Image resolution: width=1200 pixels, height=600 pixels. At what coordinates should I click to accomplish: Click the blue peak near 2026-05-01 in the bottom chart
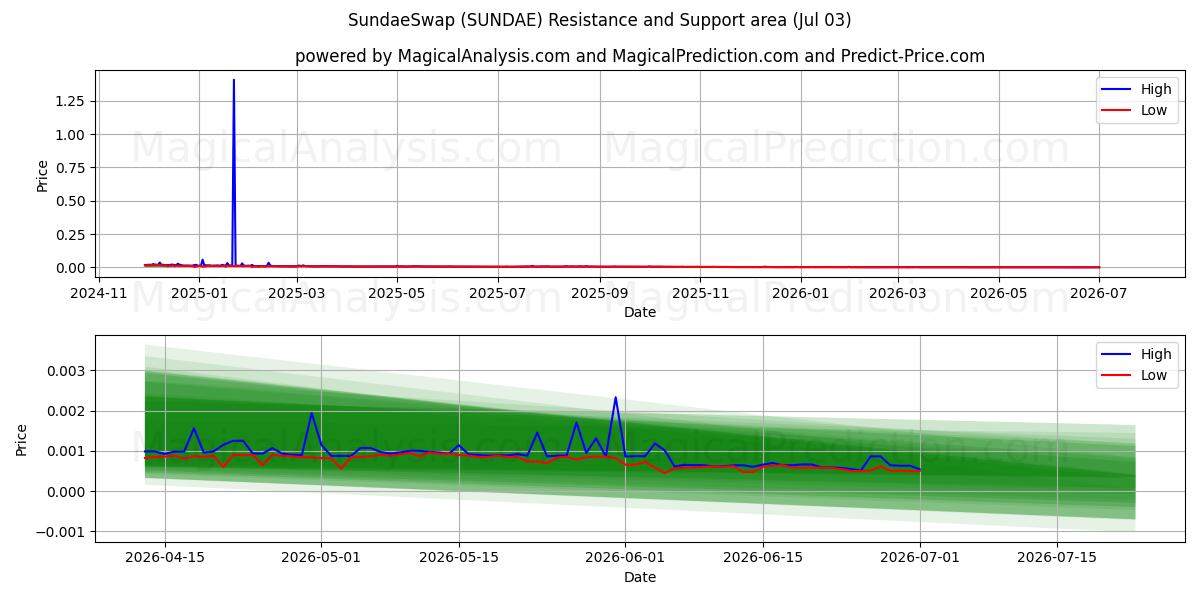(x=311, y=415)
